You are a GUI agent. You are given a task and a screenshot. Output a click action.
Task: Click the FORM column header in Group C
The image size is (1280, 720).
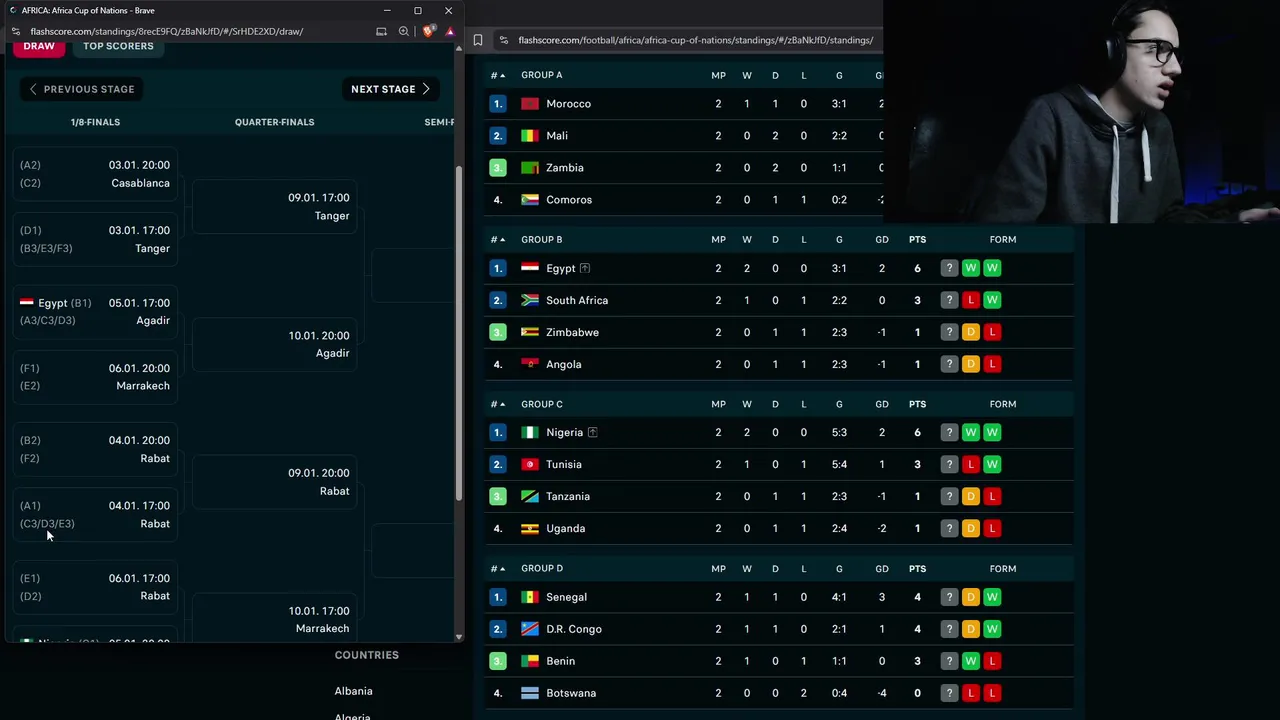click(1002, 404)
